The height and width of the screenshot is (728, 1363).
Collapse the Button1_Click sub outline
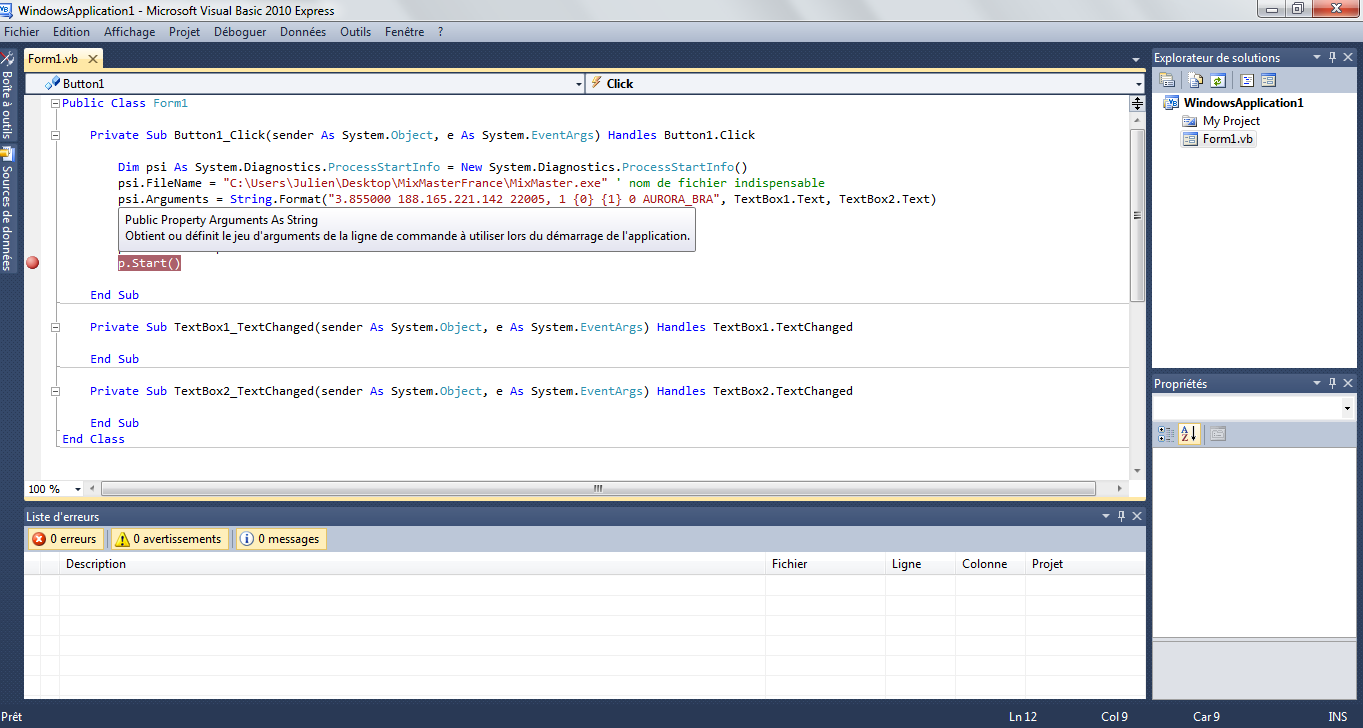(x=55, y=135)
